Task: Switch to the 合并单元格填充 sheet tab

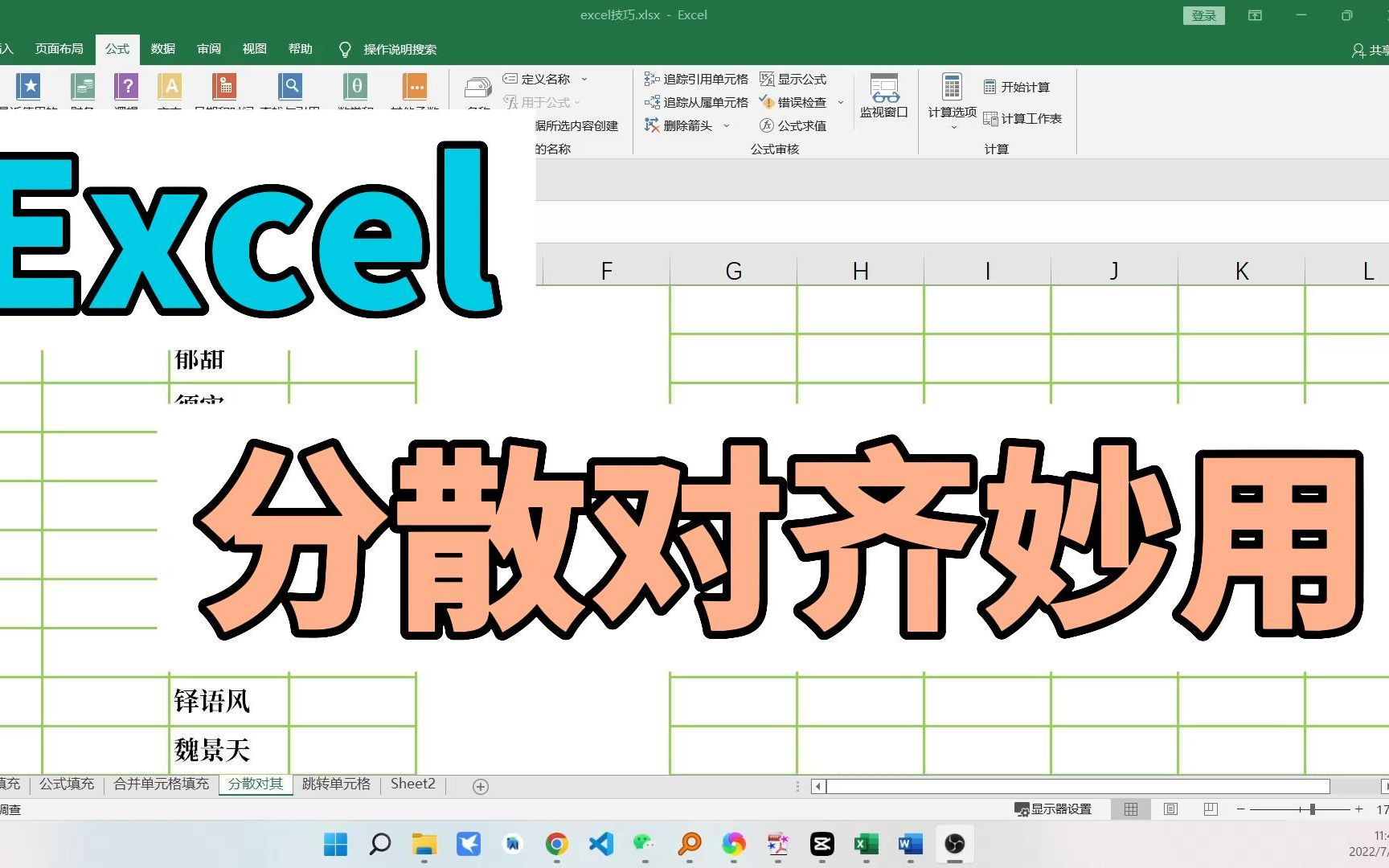Action: pyautogui.click(x=161, y=784)
